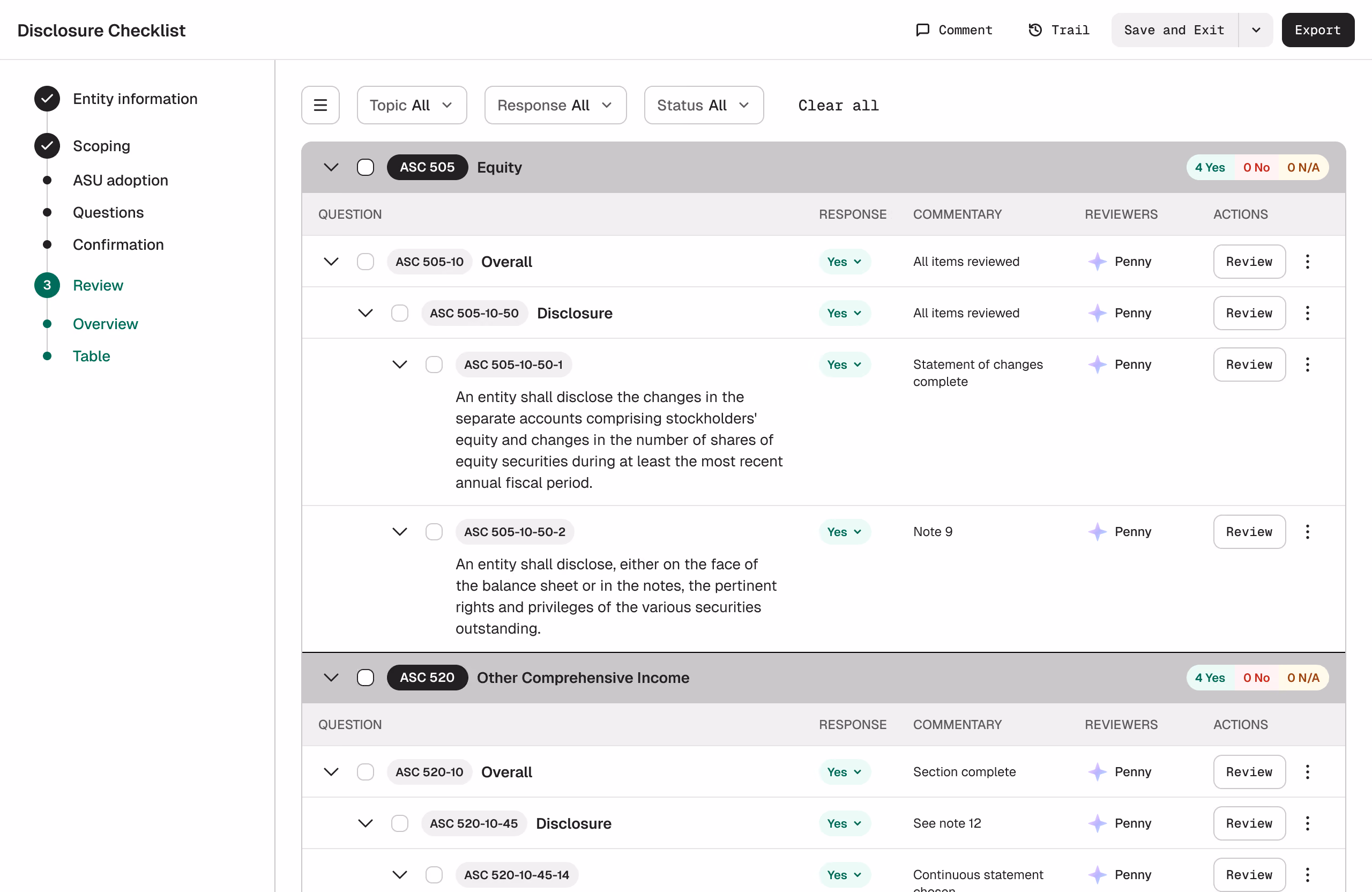Image resolution: width=1372 pixels, height=892 pixels.
Task: Open the Trail history
Action: click(1059, 30)
